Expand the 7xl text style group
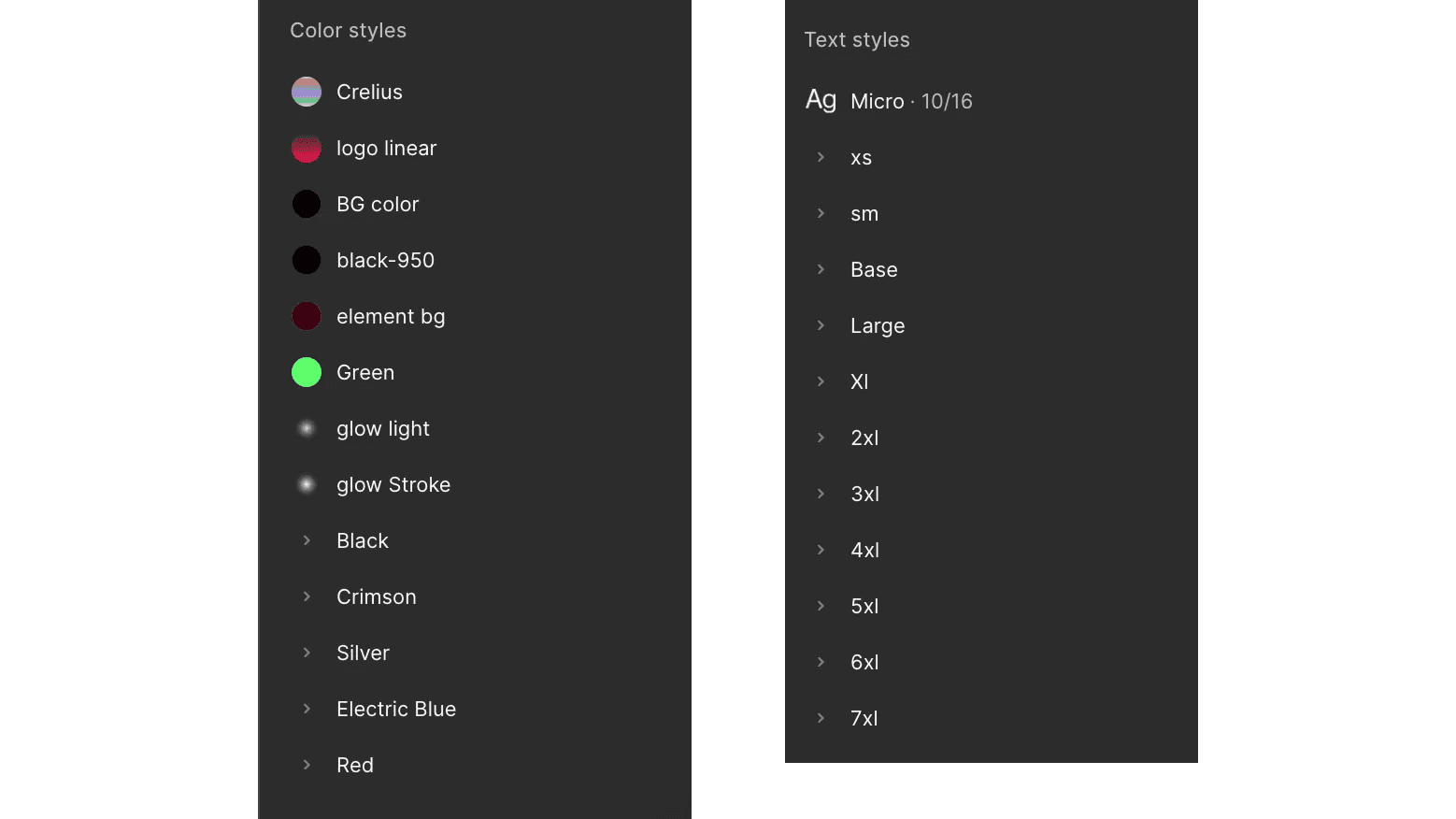 coord(821,718)
